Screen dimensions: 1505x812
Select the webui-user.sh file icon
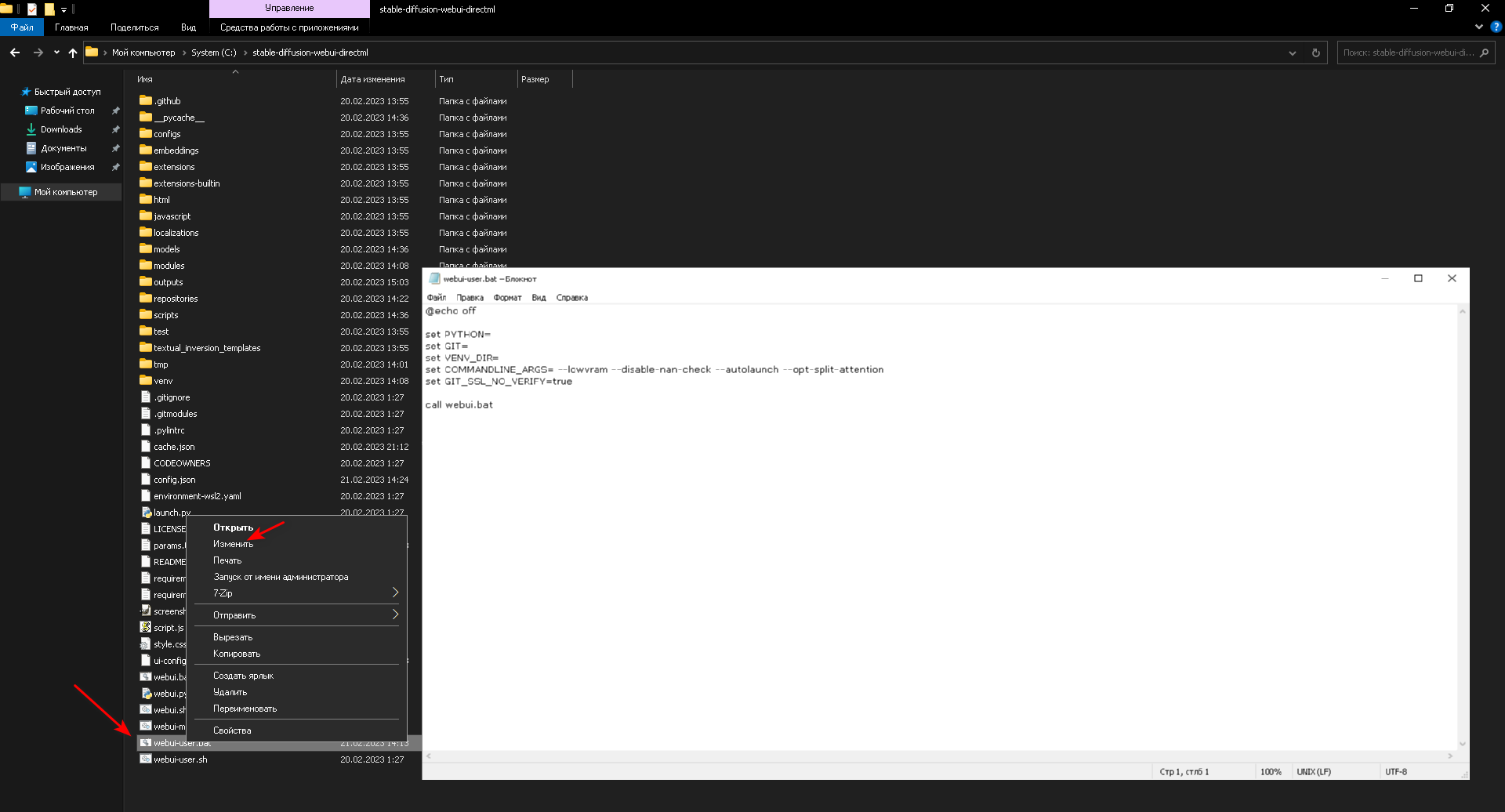tap(146, 759)
